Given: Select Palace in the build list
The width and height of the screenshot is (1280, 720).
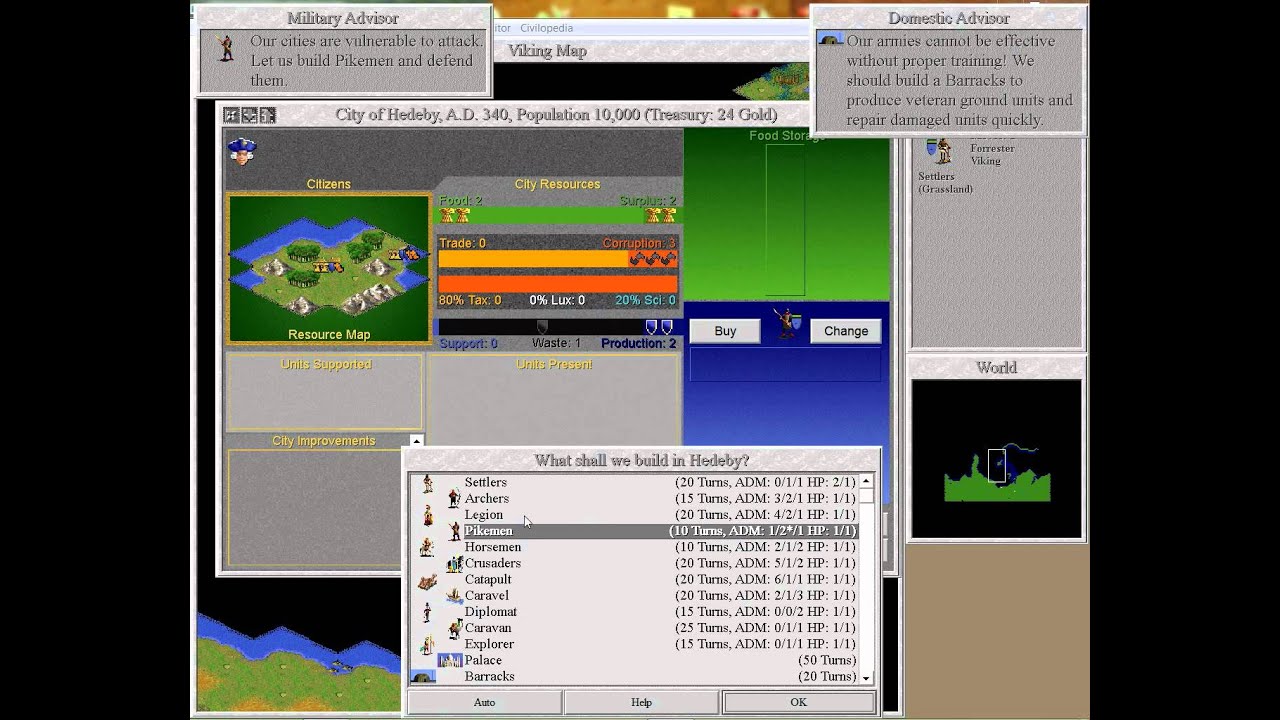Looking at the screenshot, I should point(660,660).
